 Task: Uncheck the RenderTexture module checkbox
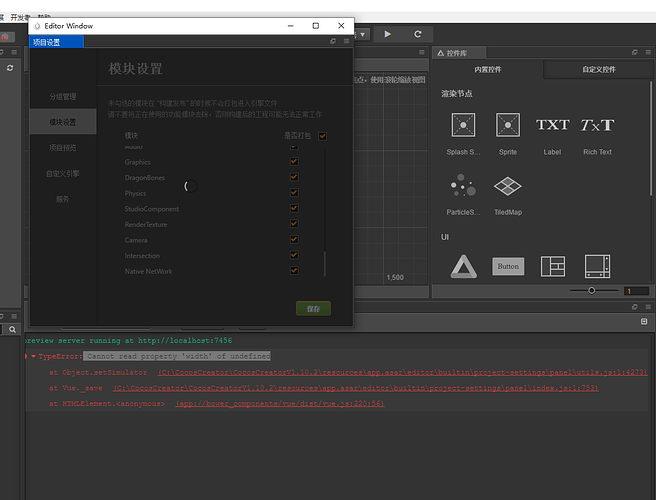(294, 223)
